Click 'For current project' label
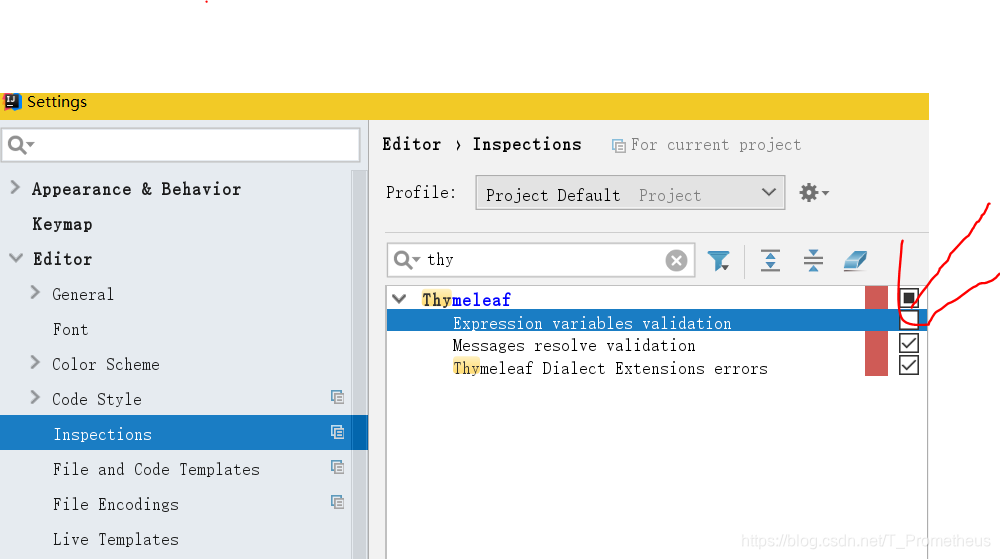1000x559 pixels. click(x=716, y=145)
